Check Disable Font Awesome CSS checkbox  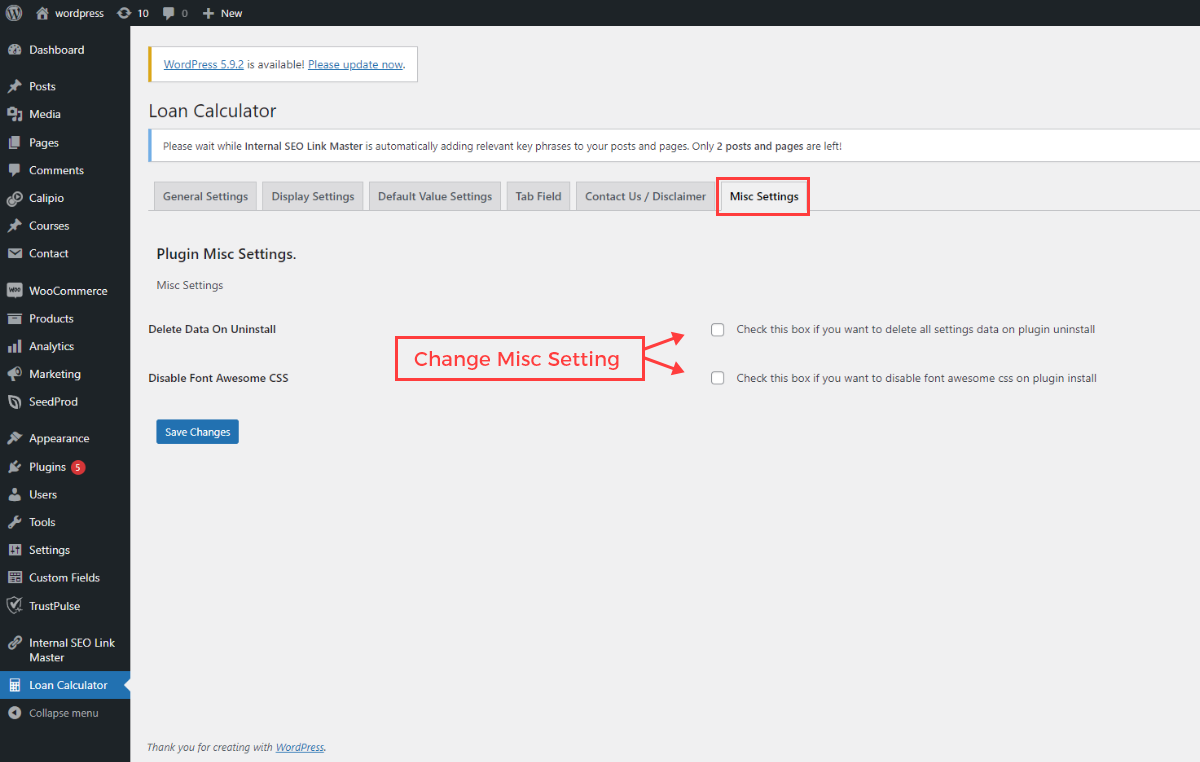717,378
